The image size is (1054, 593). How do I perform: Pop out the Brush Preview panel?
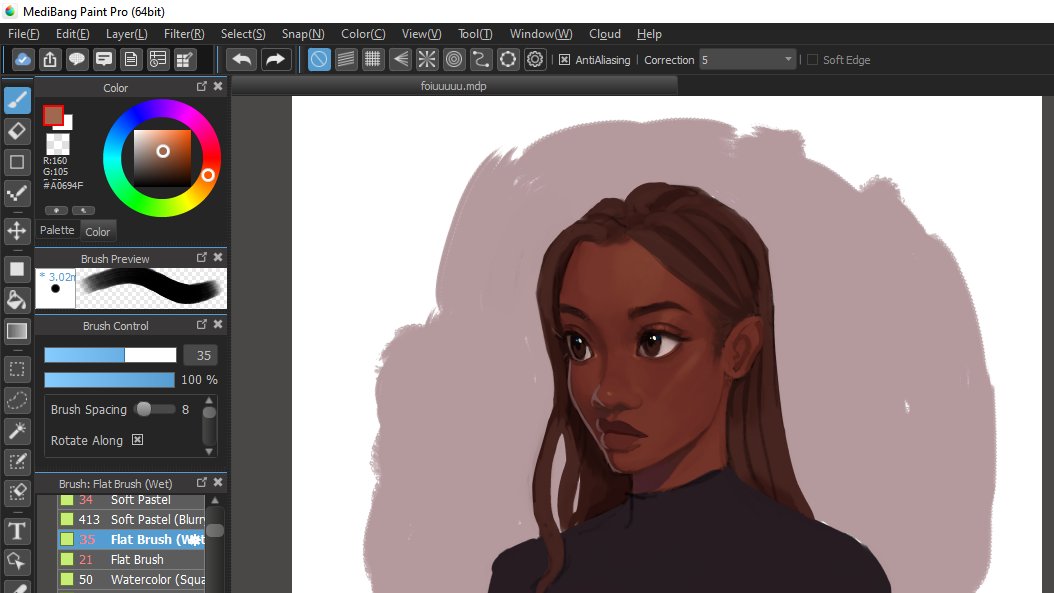point(202,258)
